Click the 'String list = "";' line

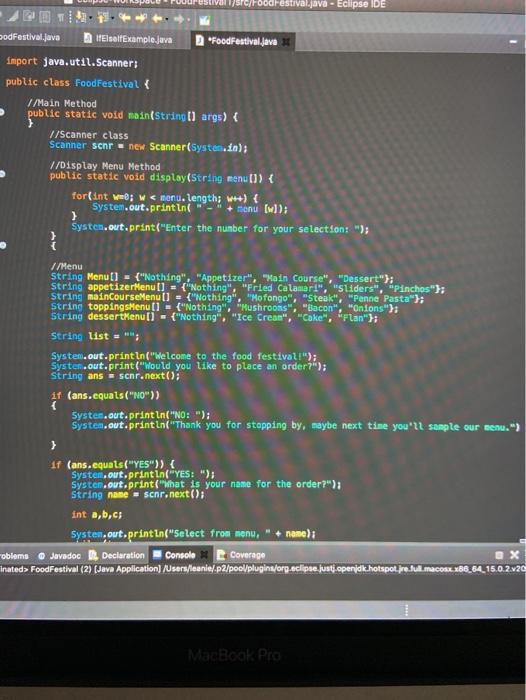click(95, 336)
